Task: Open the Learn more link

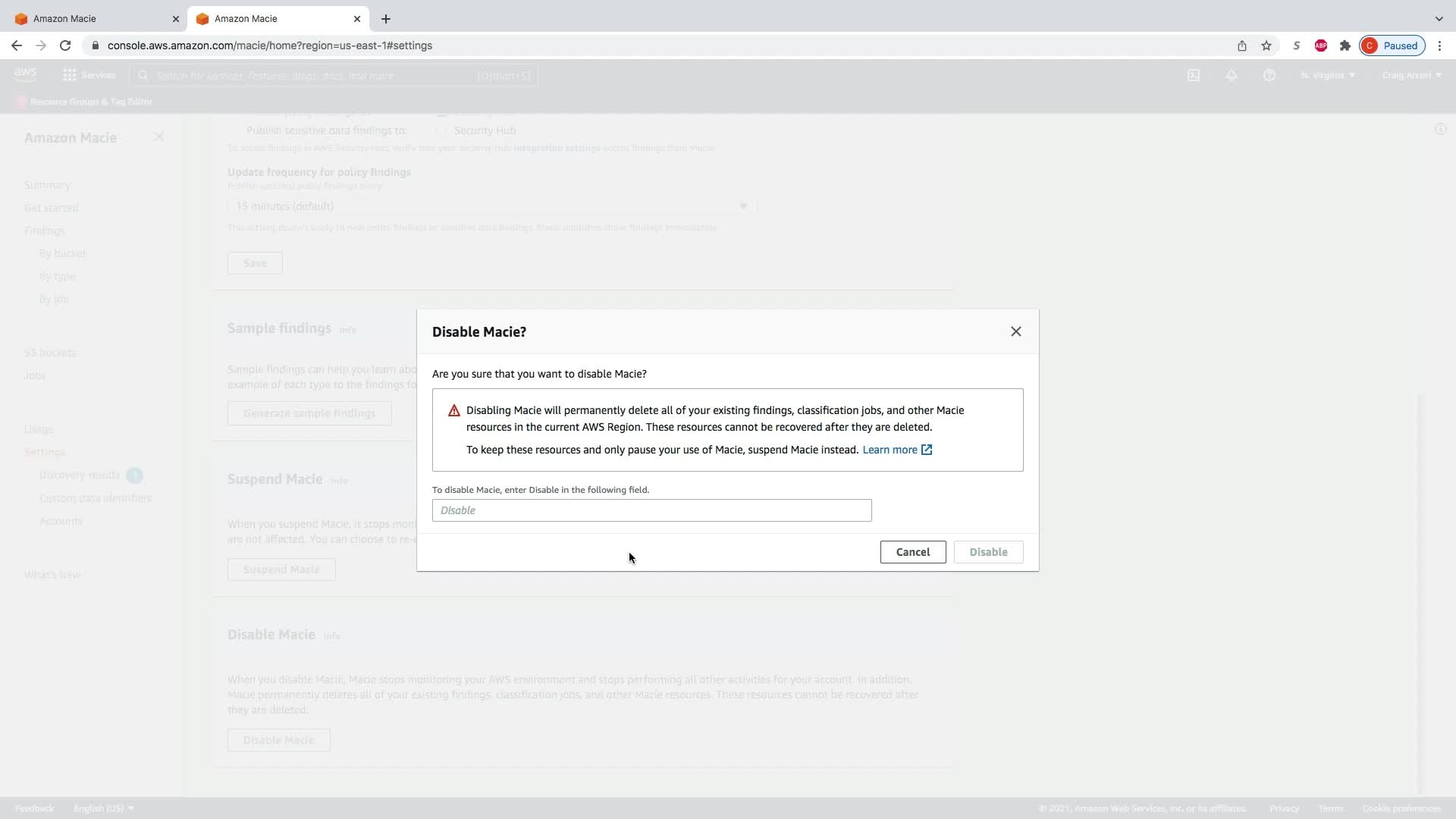Action: pos(890,450)
